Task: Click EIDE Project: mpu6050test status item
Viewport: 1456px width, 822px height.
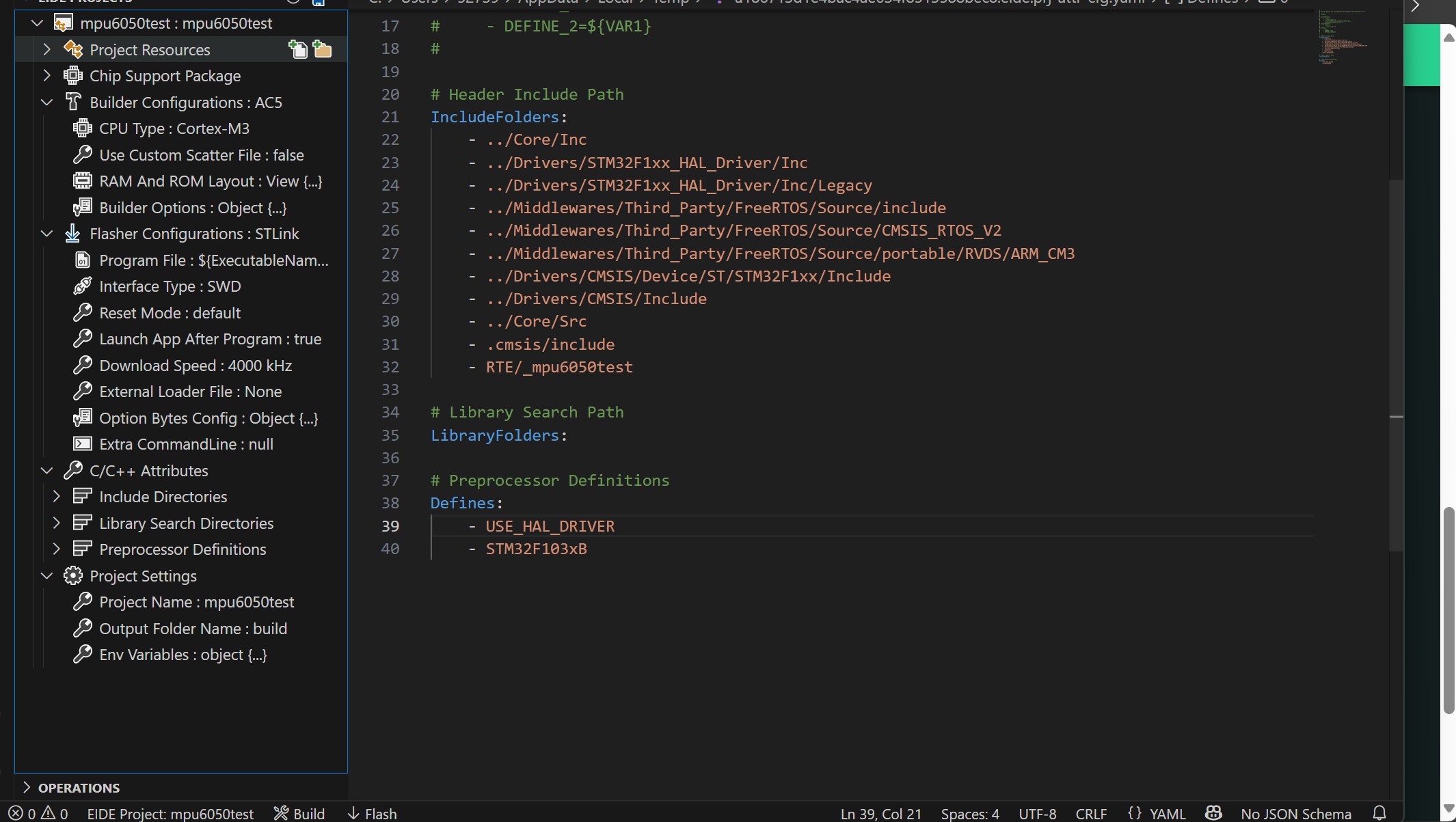Action: pyautogui.click(x=170, y=813)
